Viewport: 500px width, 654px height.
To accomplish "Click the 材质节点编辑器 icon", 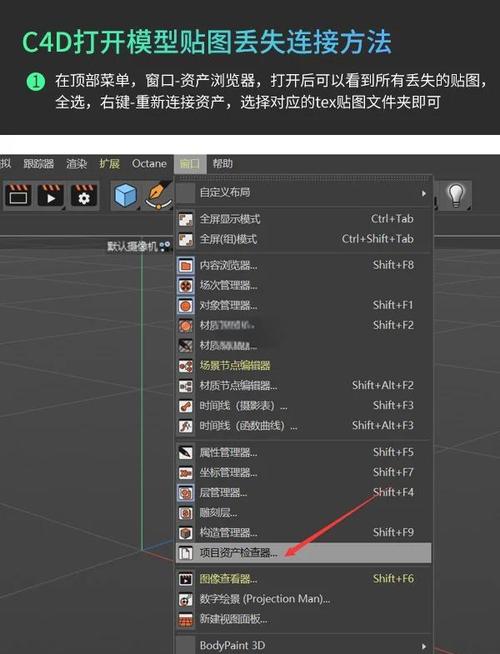I will click(x=186, y=386).
